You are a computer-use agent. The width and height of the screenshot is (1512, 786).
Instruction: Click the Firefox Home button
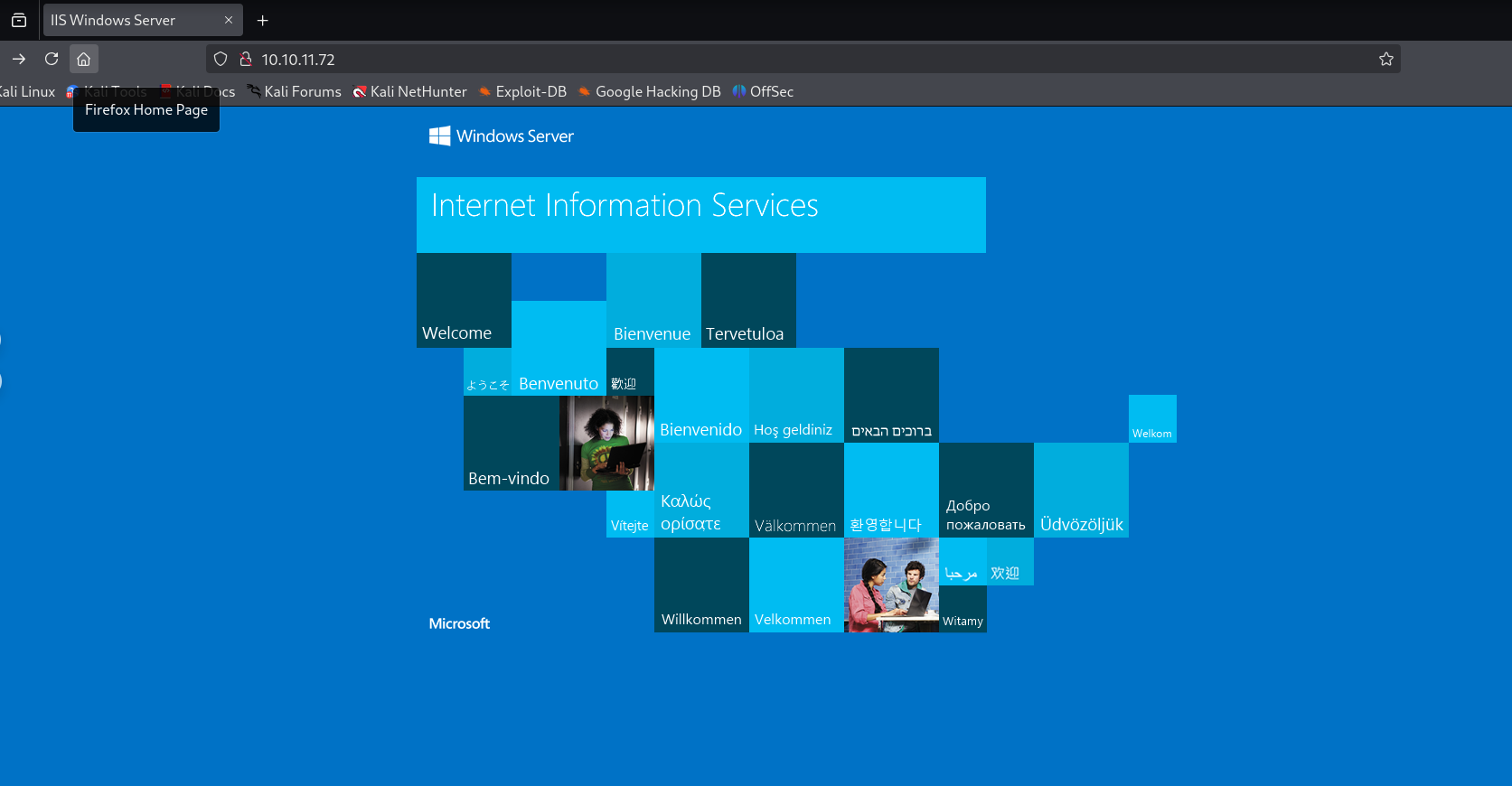tap(83, 60)
